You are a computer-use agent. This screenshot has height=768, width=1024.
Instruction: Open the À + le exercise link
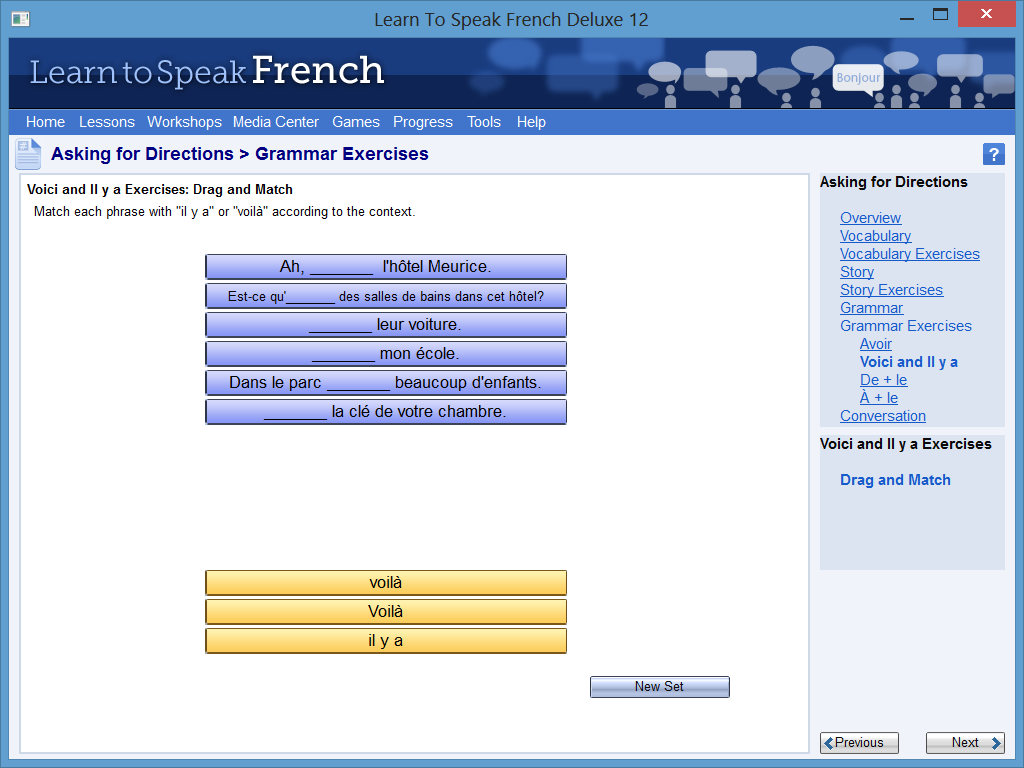pos(879,398)
